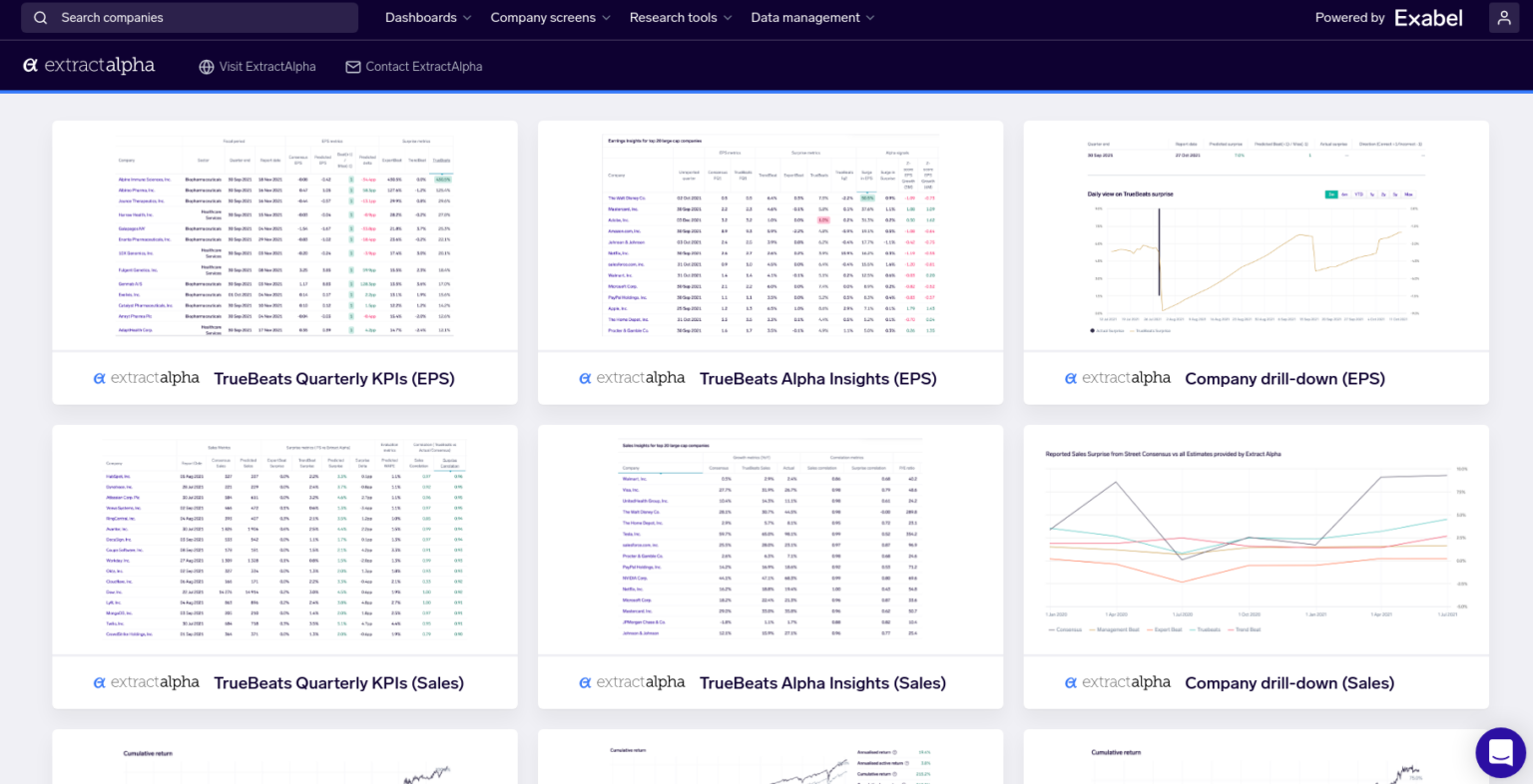Open TrueBeats Alpha Insights (EPS) dashboard

click(817, 379)
